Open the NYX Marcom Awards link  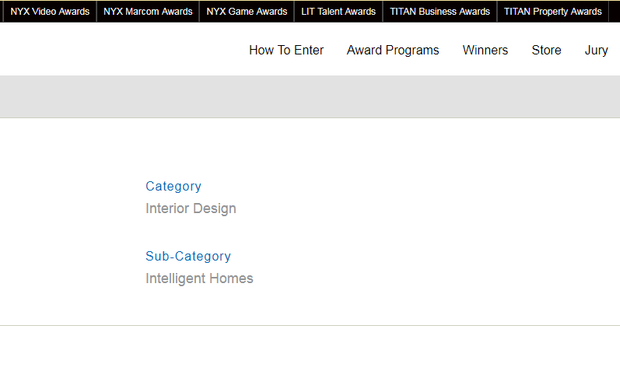point(148,11)
